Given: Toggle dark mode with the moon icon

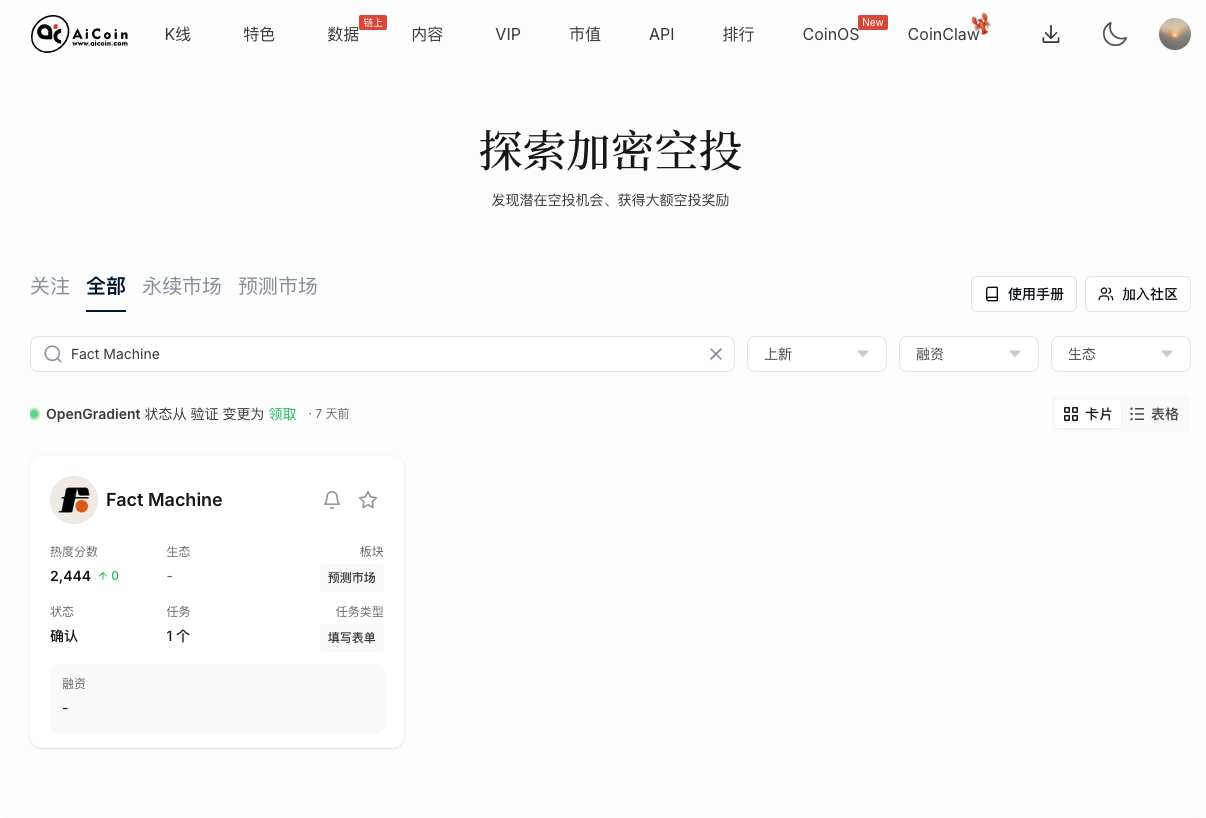Looking at the screenshot, I should coord(1115,33).
